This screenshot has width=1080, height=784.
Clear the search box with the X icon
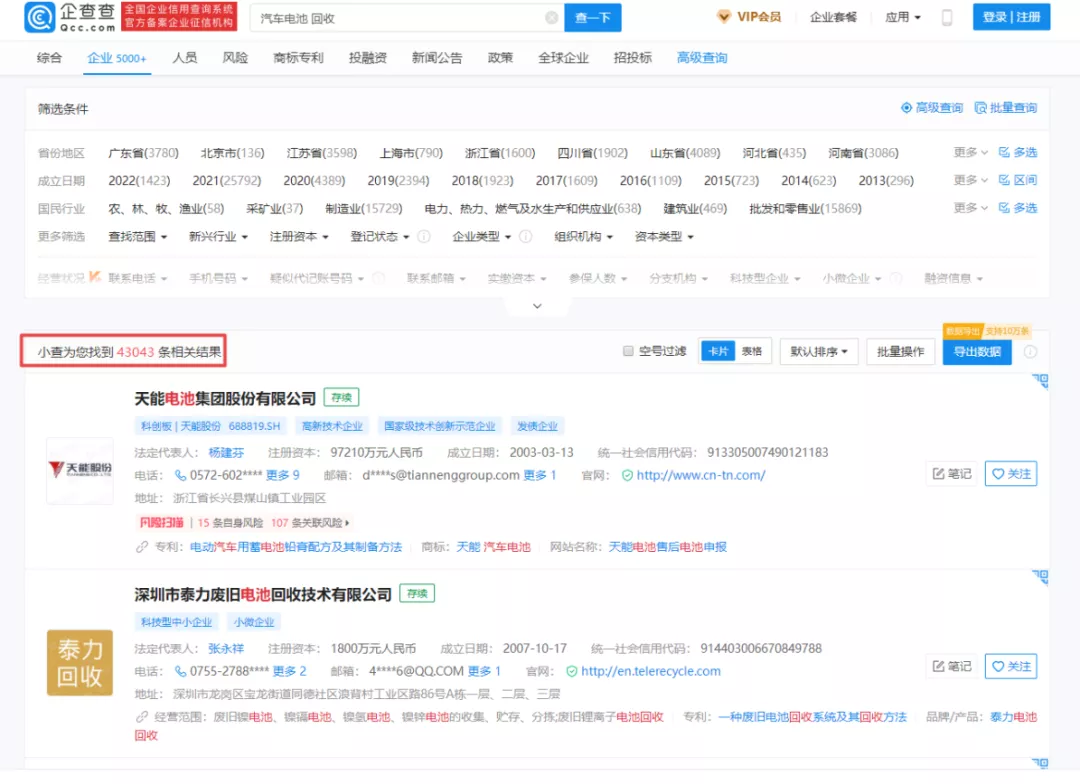(x=552, y=18)
